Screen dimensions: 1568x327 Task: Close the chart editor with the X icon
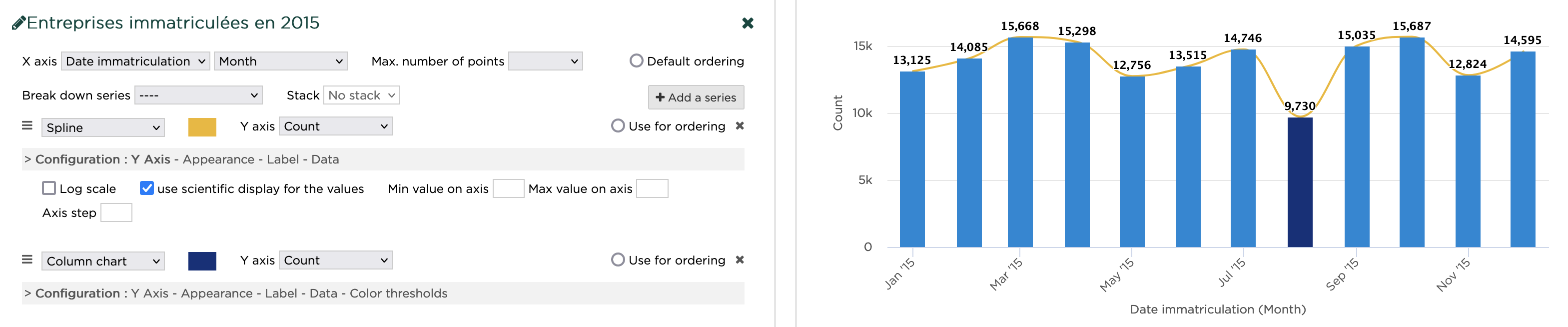point(748,23)
